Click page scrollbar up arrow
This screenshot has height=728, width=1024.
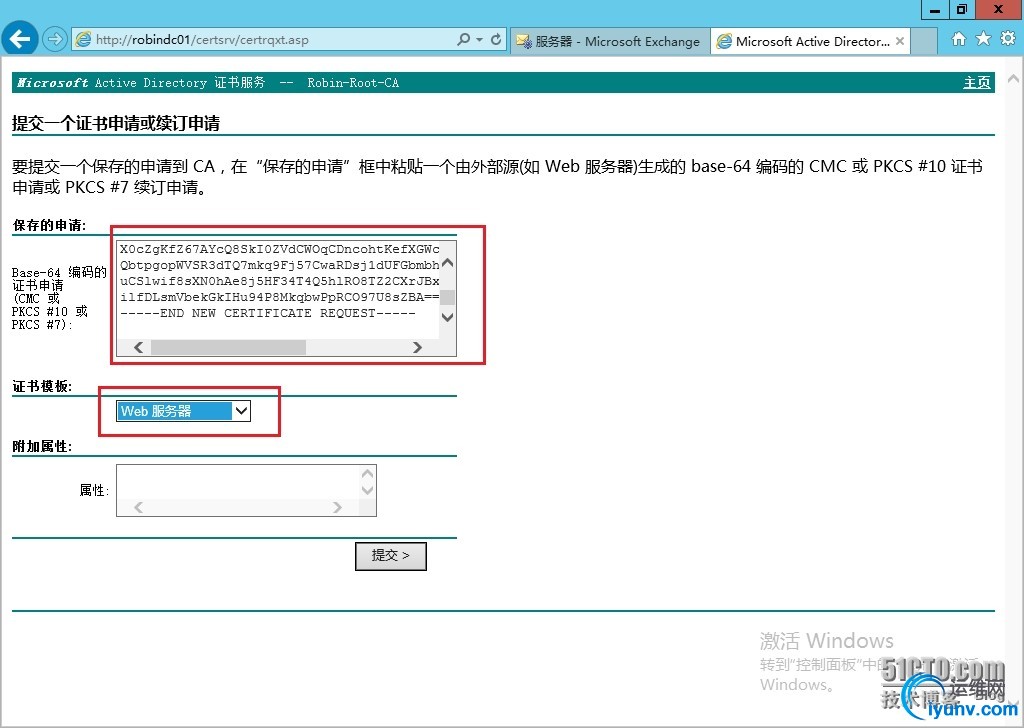1014,79
